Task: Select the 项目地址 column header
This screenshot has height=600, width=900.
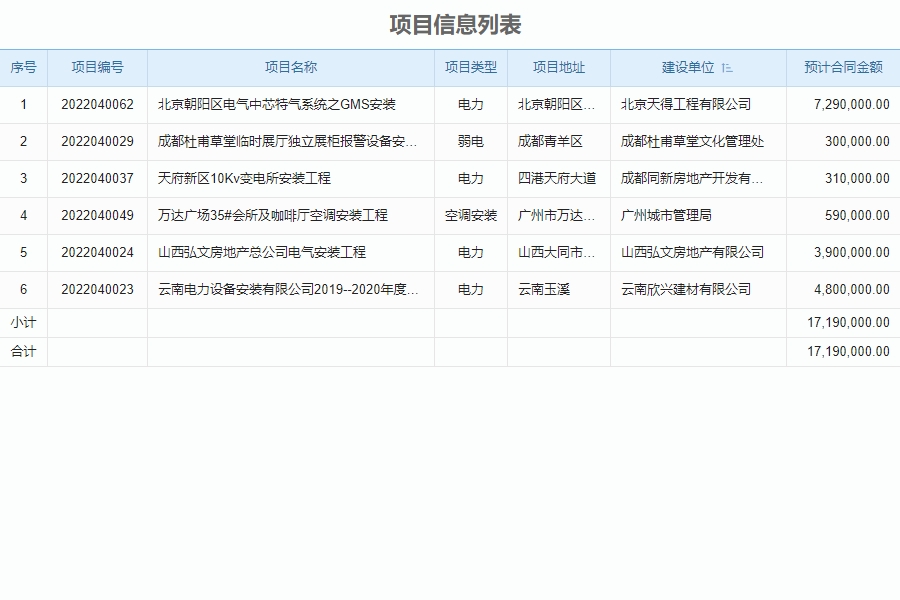Action: coord(559,68)
